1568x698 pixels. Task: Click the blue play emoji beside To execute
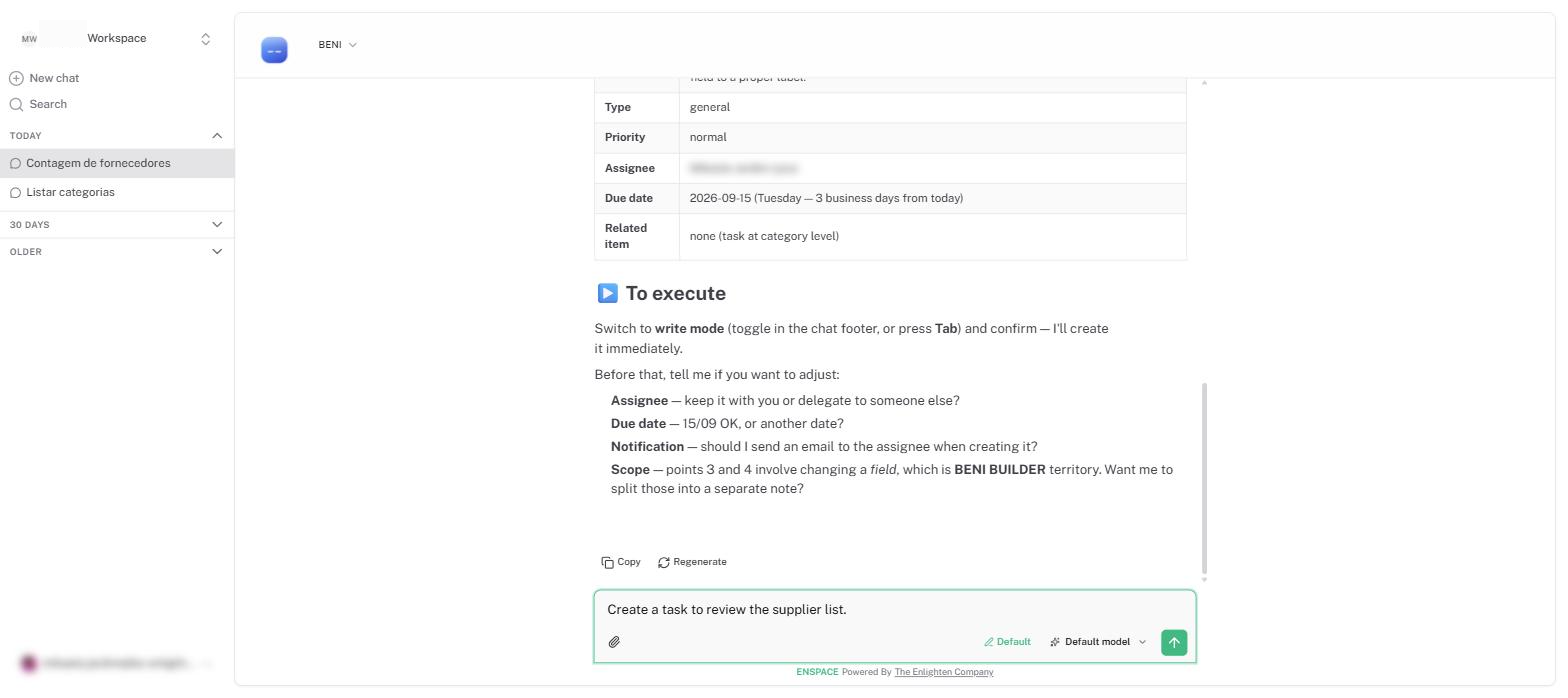pos(607,293)
